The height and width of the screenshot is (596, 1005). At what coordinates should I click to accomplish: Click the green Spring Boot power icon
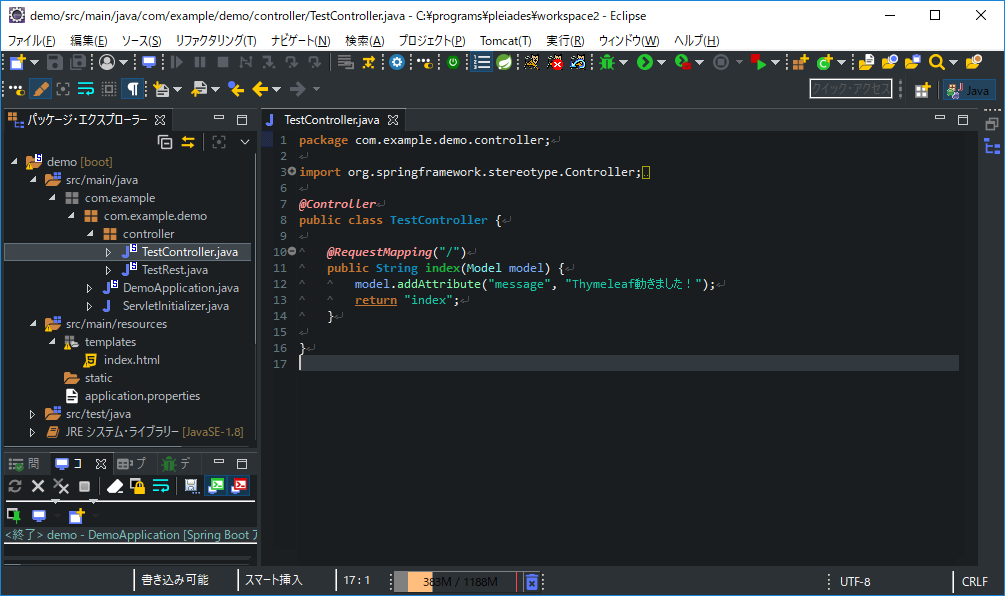(x=453, y=62)
